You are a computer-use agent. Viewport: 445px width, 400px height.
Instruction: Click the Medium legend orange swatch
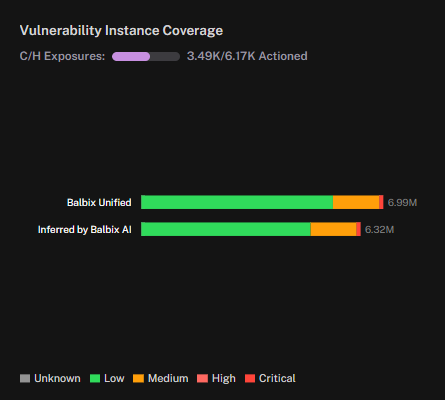[138, 378]
